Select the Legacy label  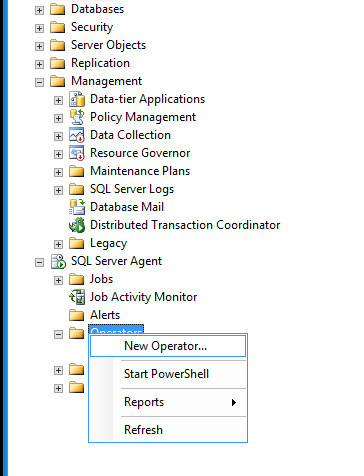coord(108,243)
